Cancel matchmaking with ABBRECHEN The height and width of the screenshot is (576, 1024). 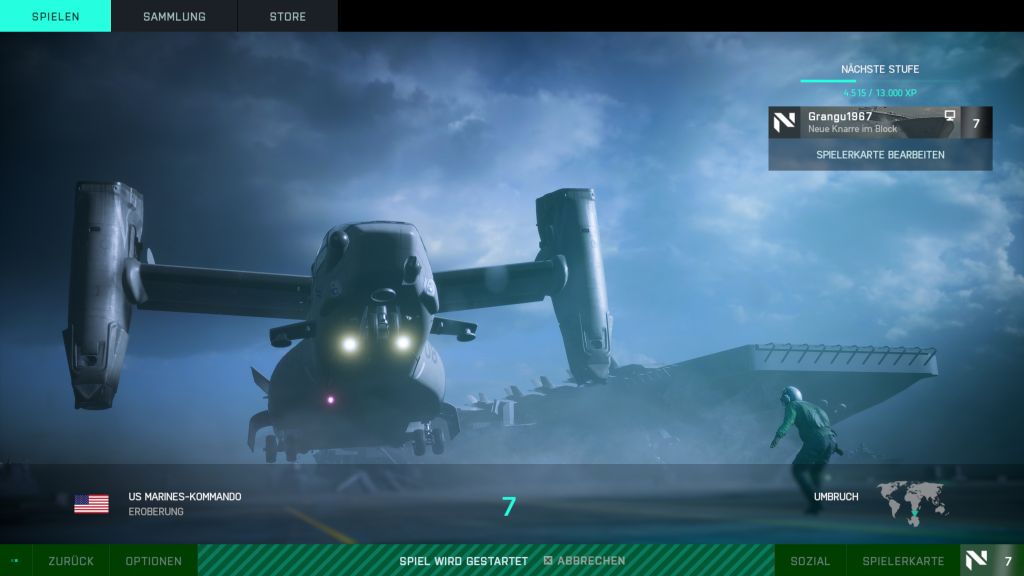coord(591,560)
